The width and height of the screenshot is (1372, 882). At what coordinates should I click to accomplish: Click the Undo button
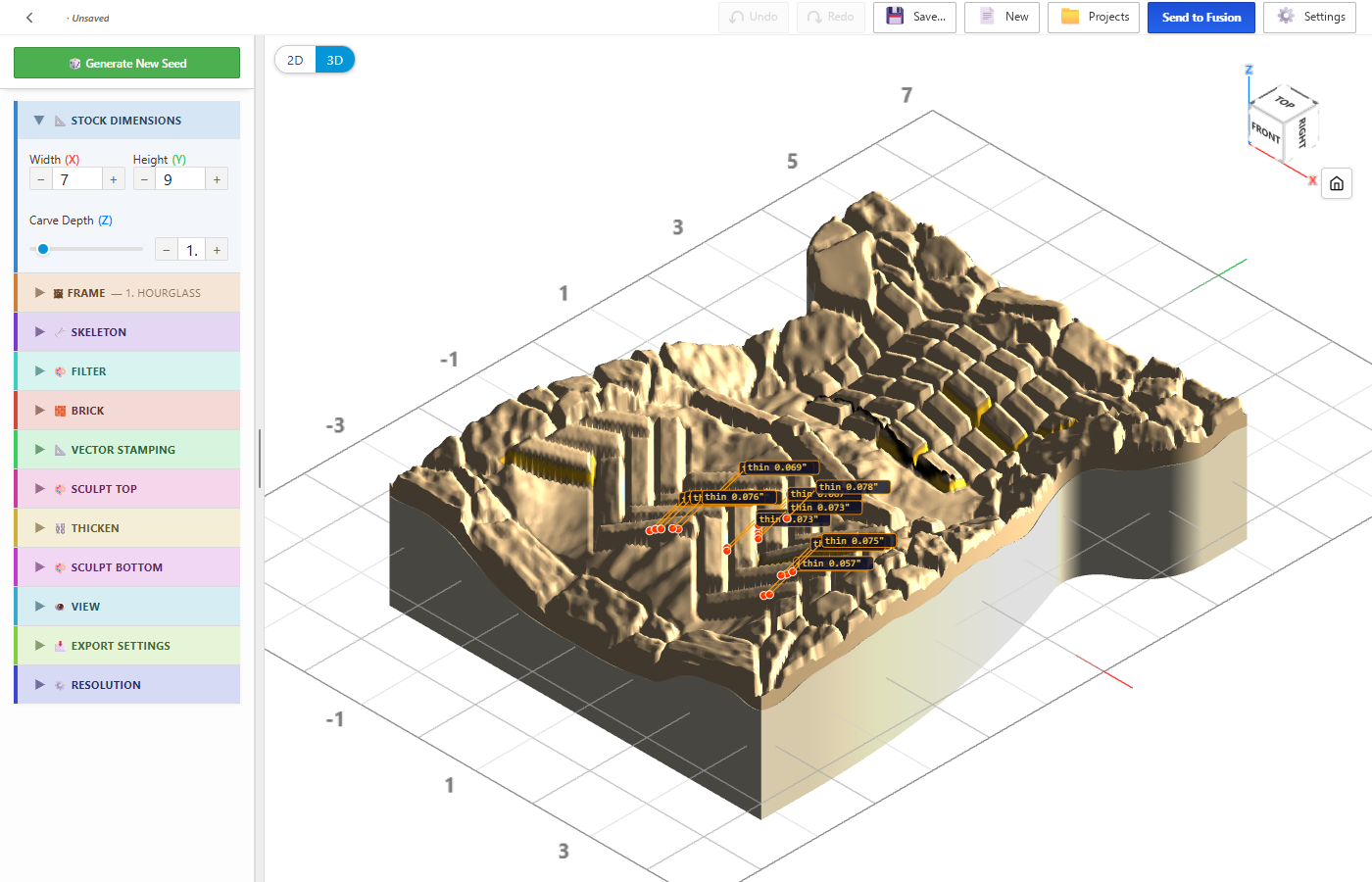754,18
